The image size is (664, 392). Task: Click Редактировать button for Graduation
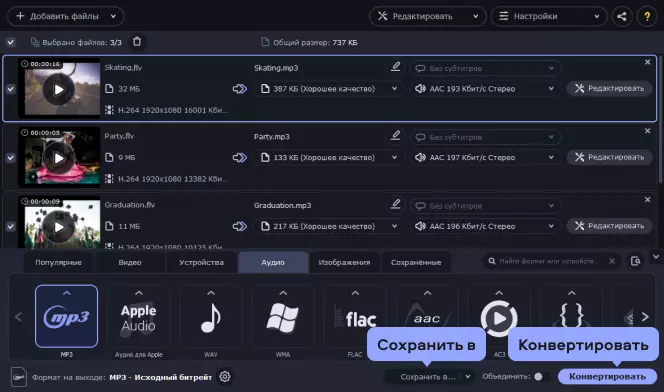coord(609,226)
